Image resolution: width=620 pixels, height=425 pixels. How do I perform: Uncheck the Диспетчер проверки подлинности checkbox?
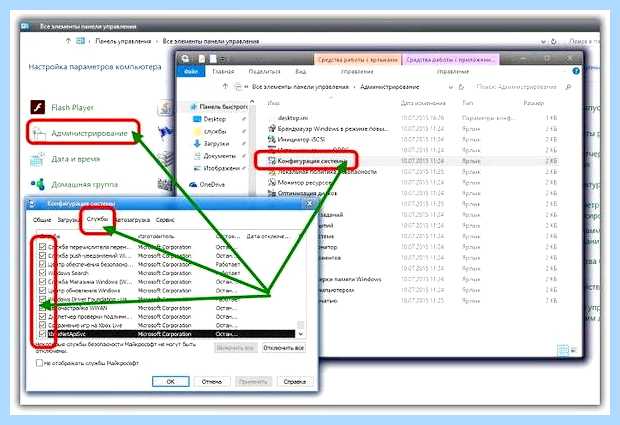tap(43, 316)
